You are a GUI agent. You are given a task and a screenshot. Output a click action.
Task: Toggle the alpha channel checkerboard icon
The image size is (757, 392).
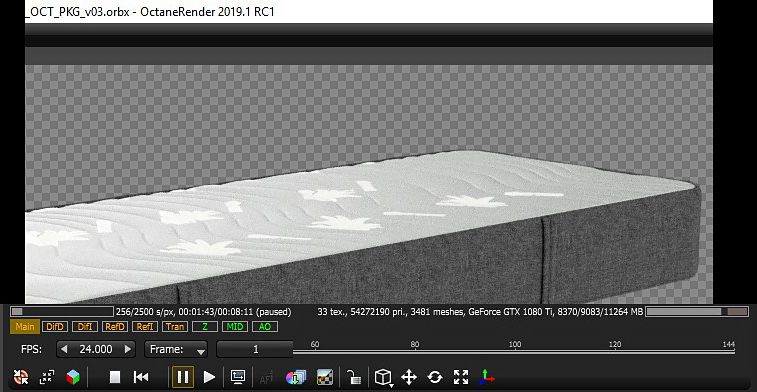[324, 377]
